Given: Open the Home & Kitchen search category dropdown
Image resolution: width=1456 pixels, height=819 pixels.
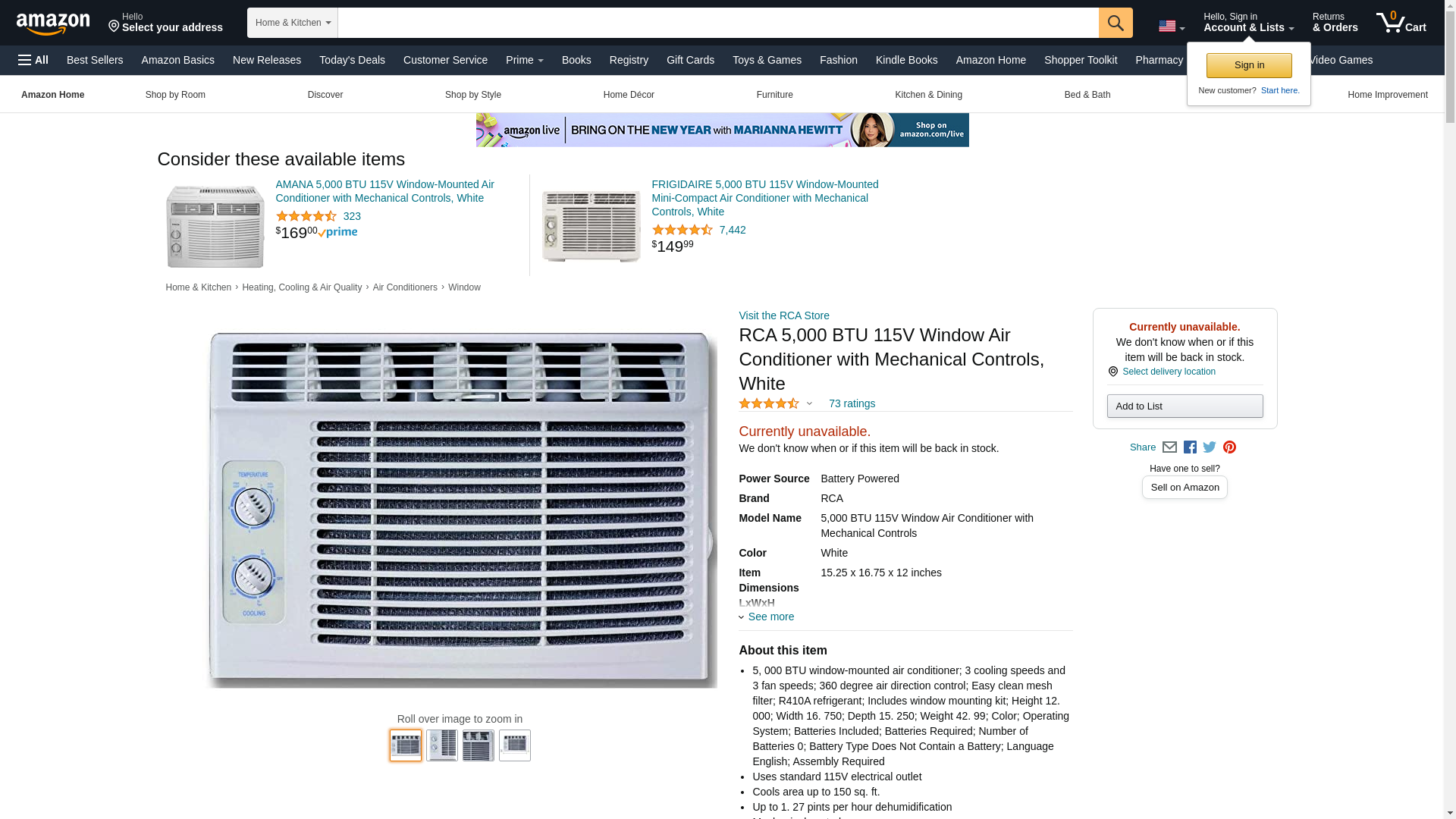Looking at the screenshot, I should (x=293, y=23).
